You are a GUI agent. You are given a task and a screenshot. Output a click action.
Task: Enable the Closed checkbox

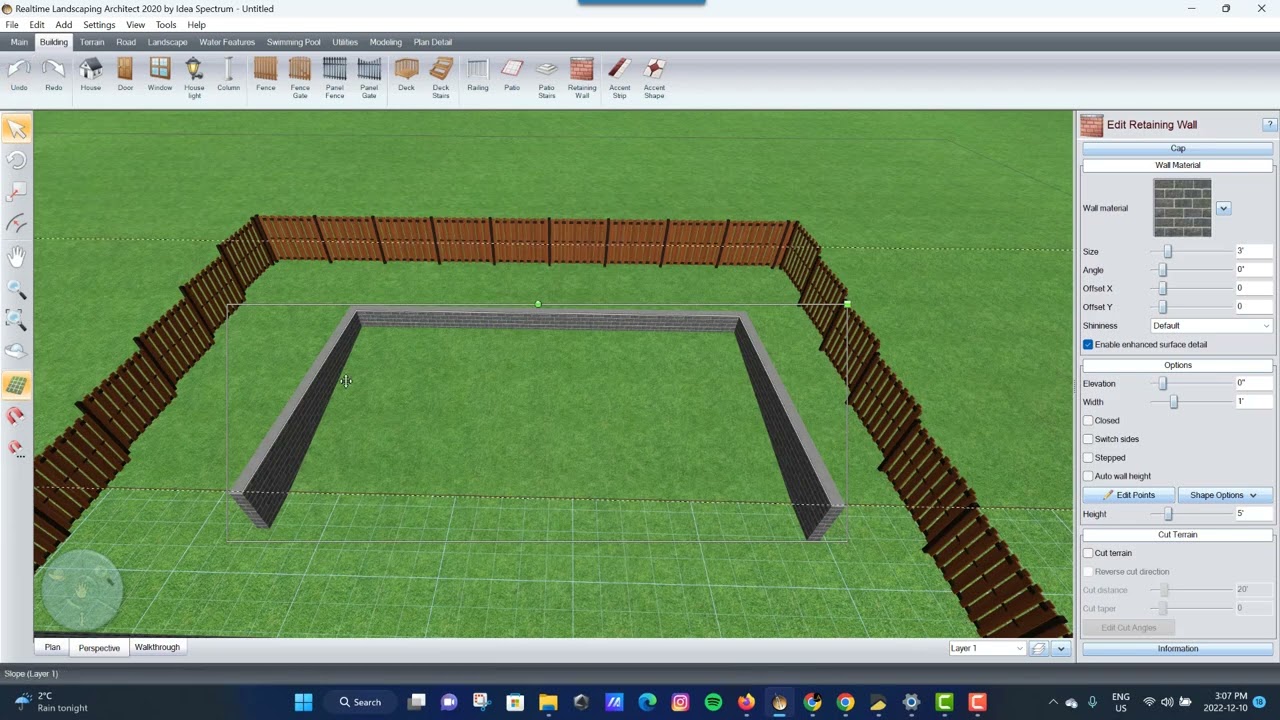[1088, 421]
